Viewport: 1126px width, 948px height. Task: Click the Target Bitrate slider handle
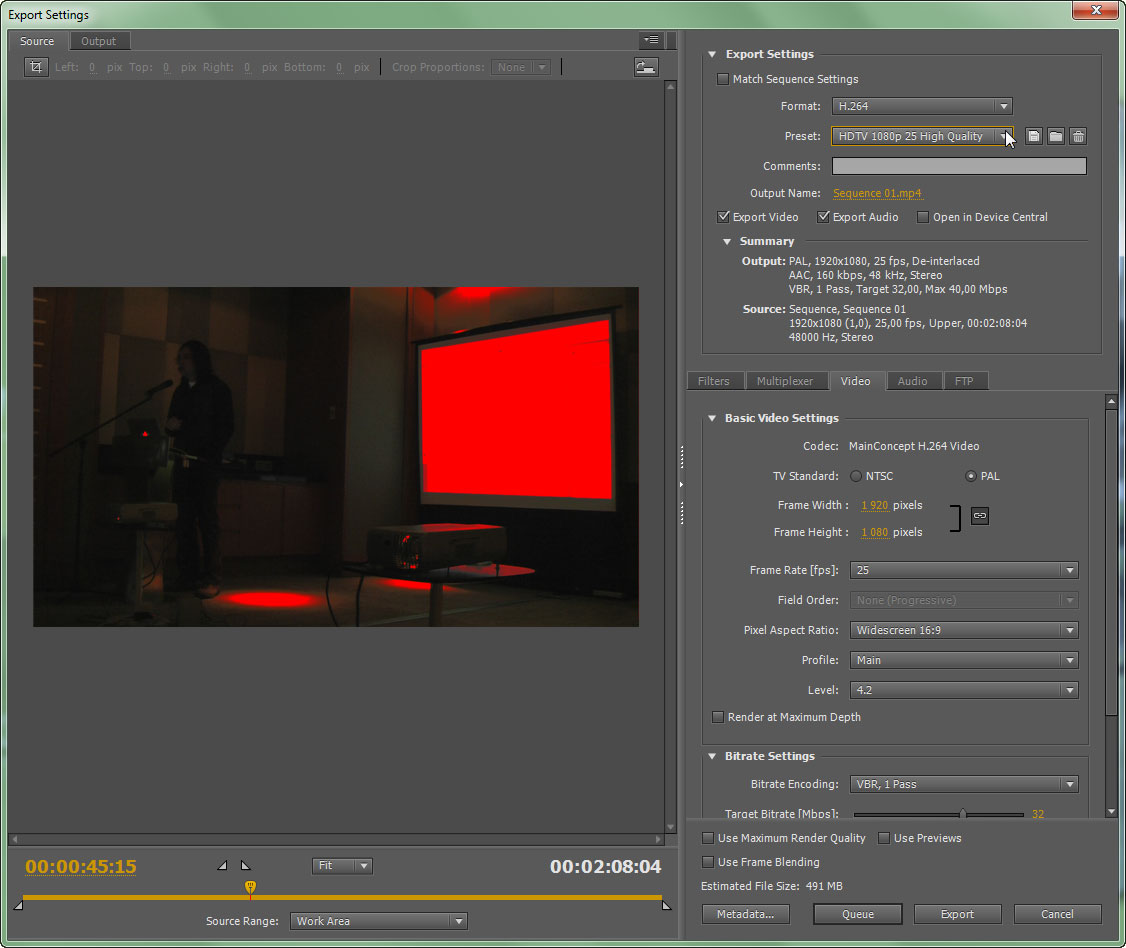[962, 814]
